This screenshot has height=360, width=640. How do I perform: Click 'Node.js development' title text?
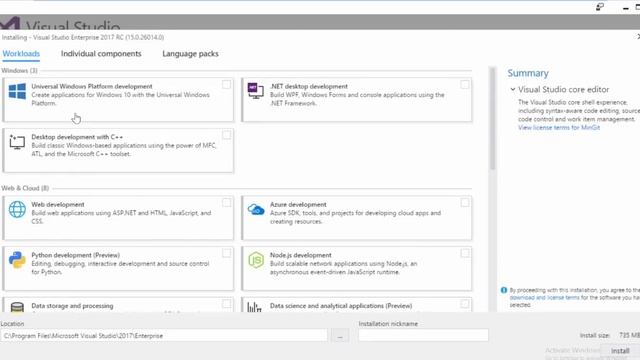(300, 255)
